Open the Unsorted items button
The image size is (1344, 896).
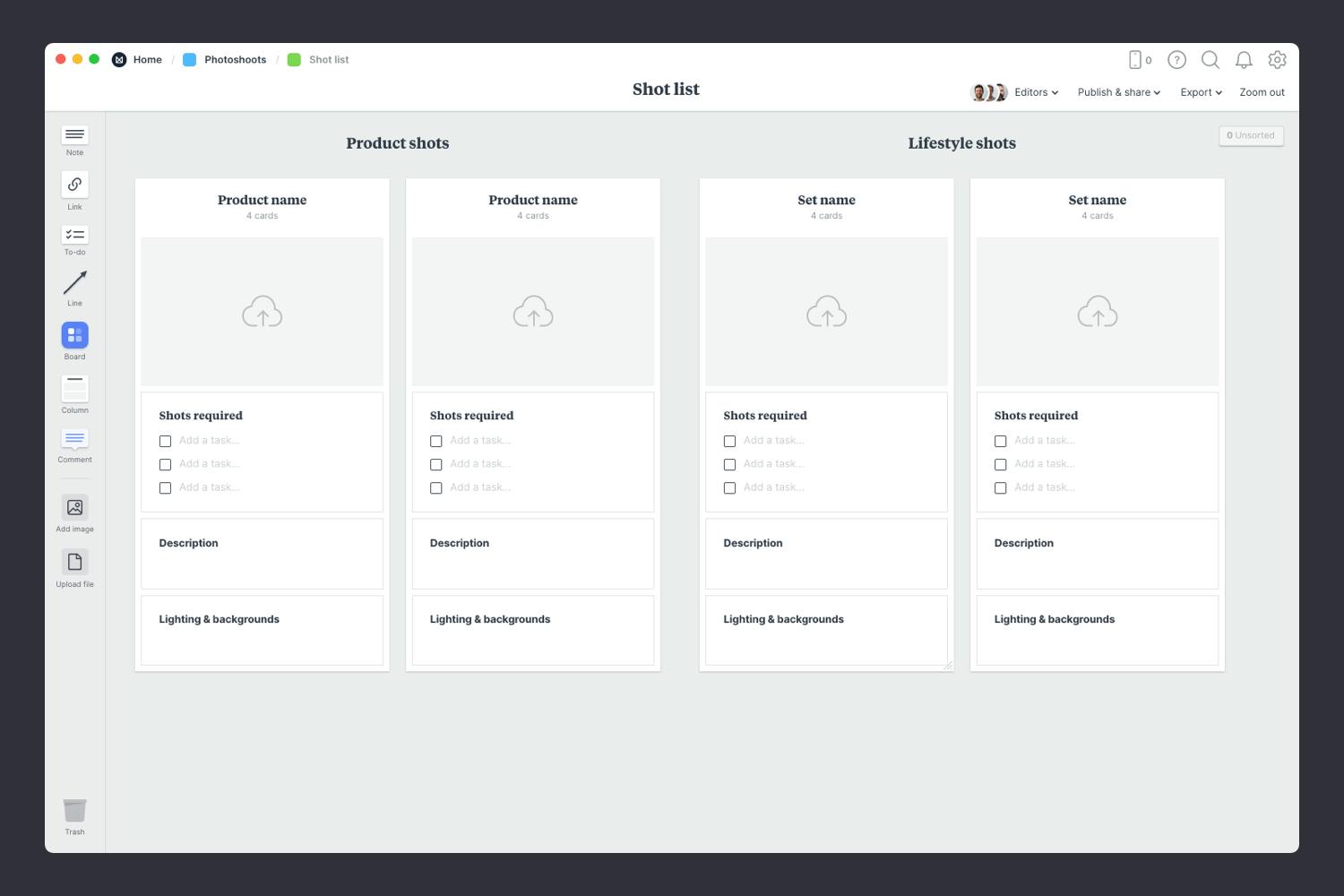pyautogui.click(x=1251, y=135)
